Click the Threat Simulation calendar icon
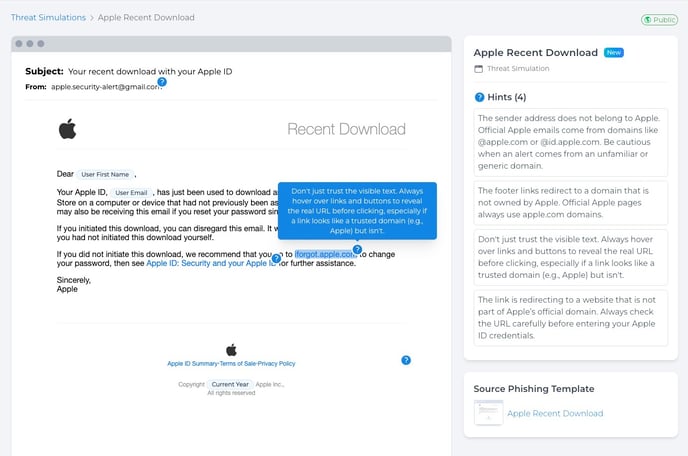 pos(479,69)
